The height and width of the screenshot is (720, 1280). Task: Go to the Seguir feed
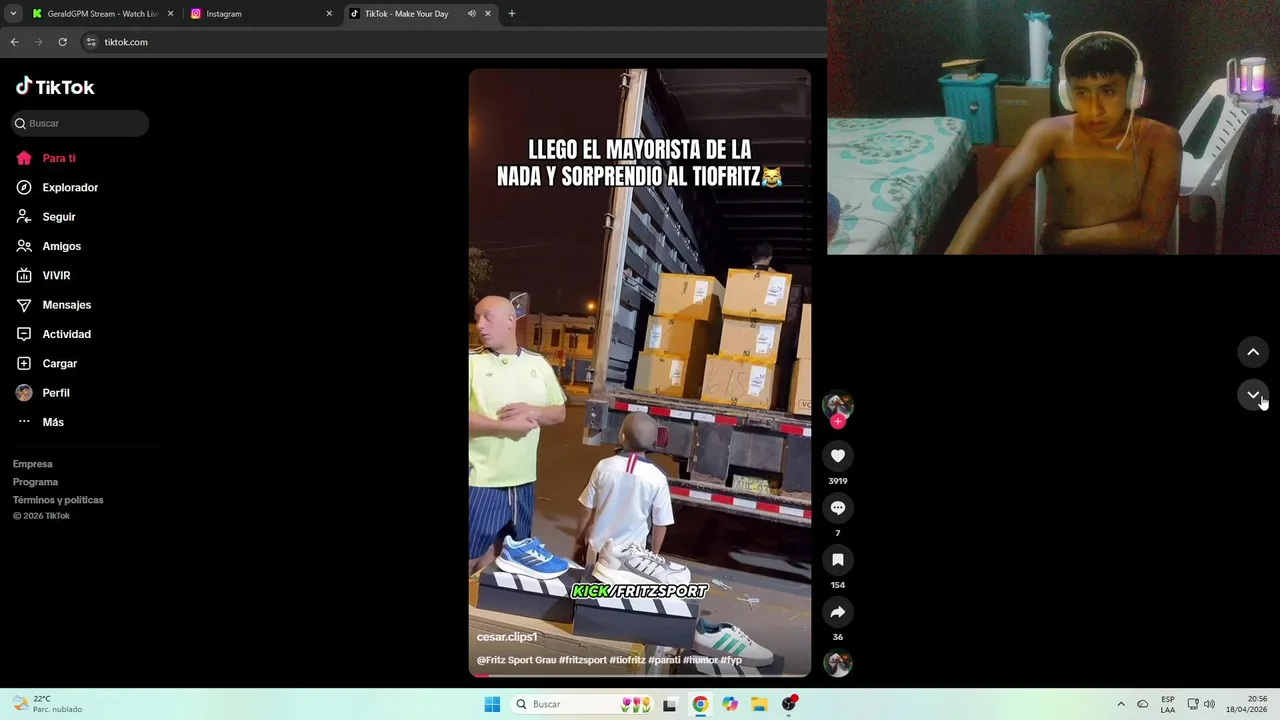tap(46, 217)
